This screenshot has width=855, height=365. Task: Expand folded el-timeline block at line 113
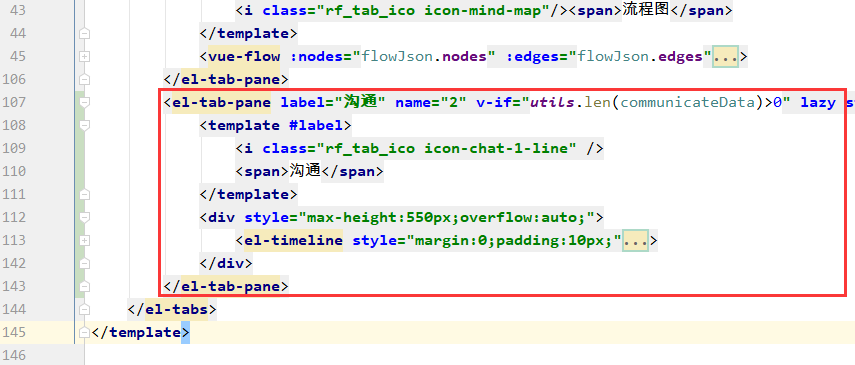tap(84, 240)
